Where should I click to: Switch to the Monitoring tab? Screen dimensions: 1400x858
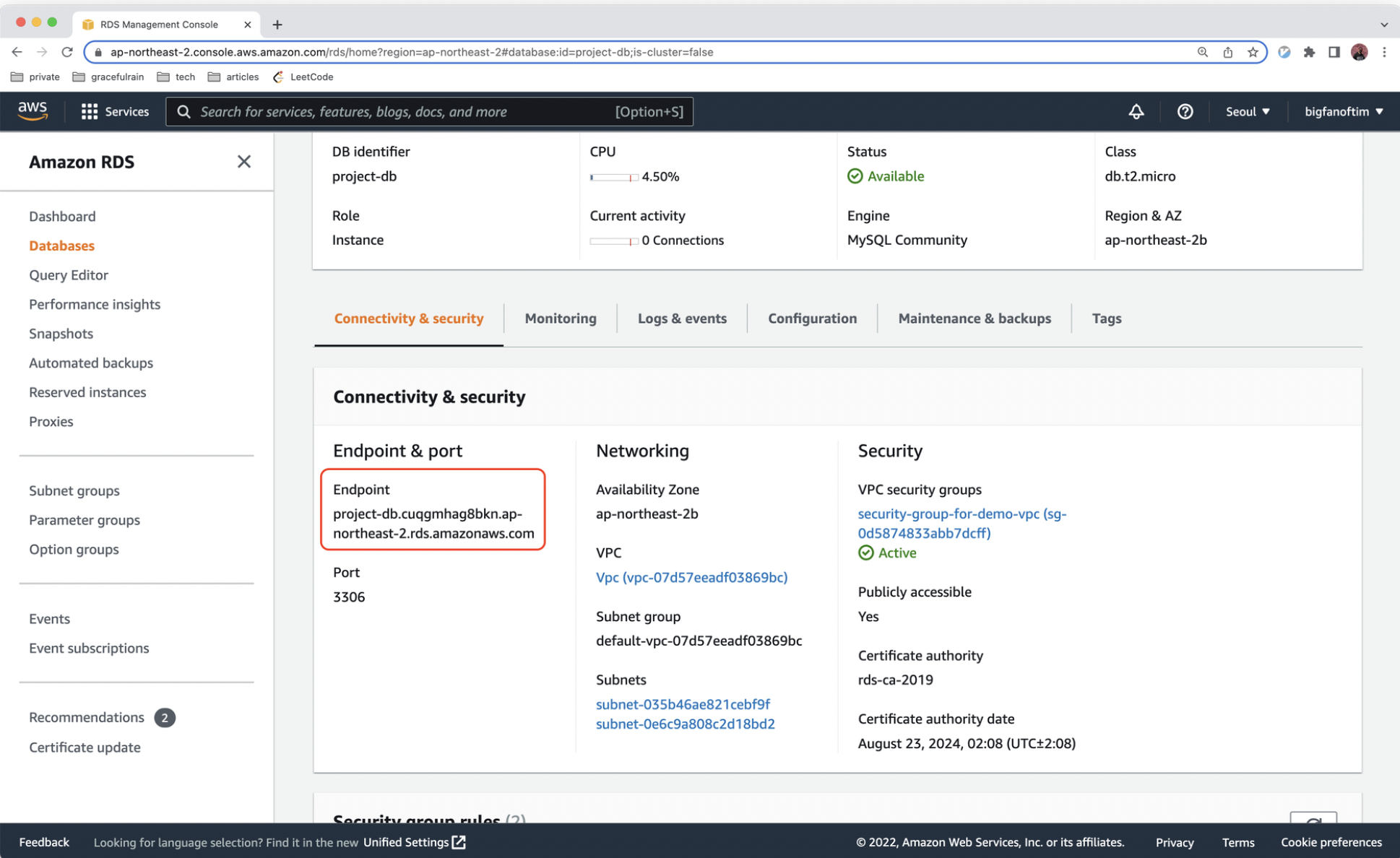click(560, 318)
